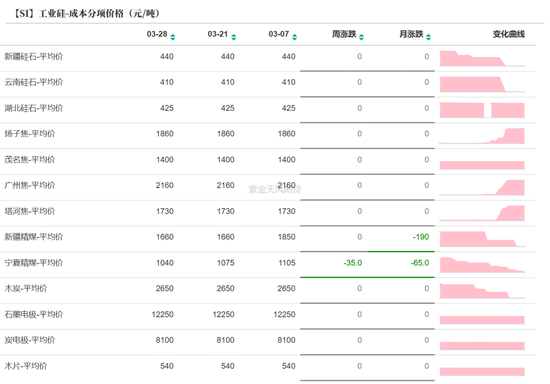The height and width of the screenshot is (384, 550).
Task: Open 扬子焦 trend sparkline chart
Action: pos(482,136)
